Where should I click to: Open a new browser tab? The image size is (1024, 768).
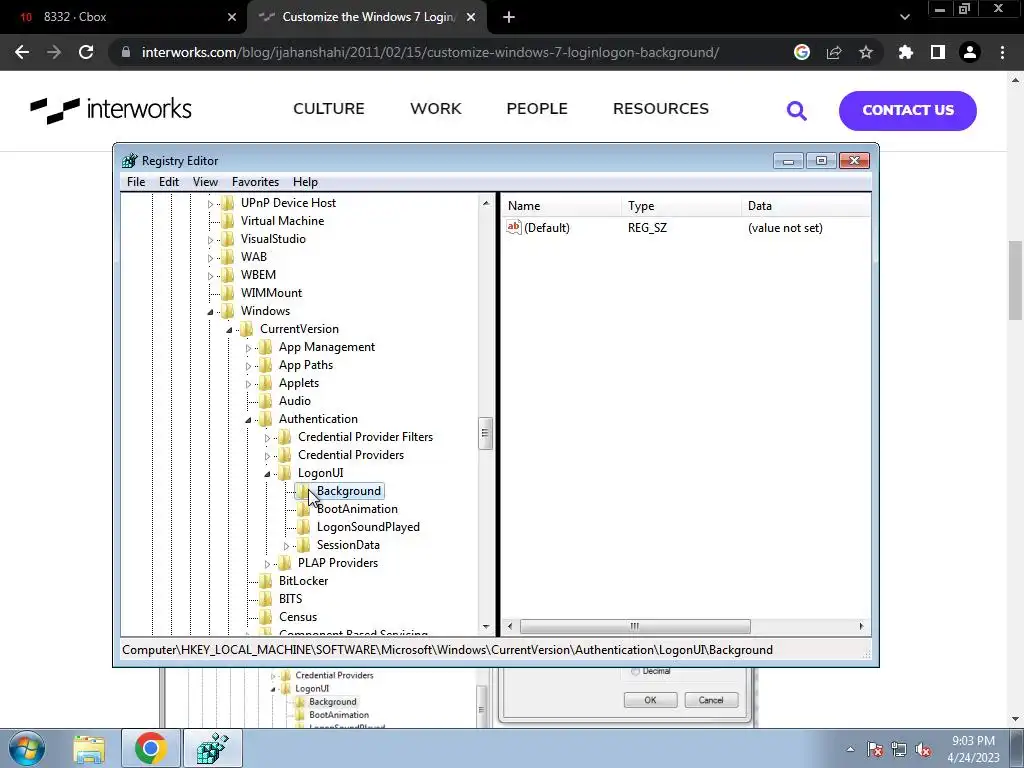click(509, 17)
